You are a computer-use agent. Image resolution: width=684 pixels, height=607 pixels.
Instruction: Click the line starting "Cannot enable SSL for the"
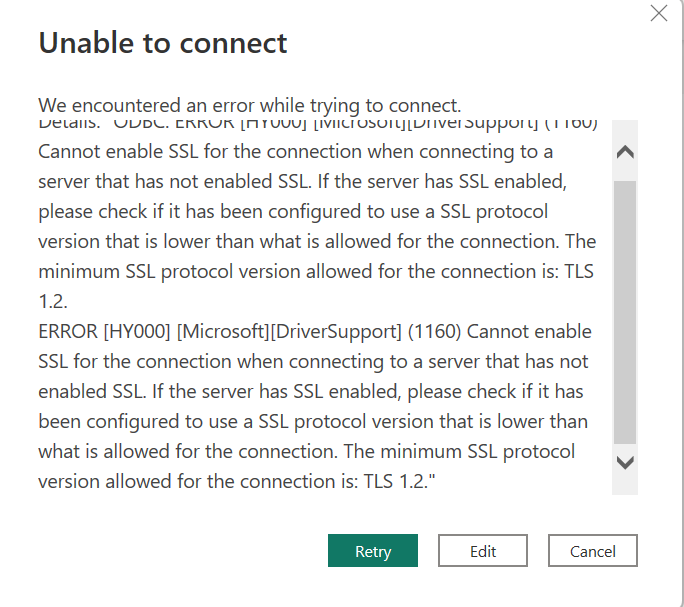click(295, 152)
